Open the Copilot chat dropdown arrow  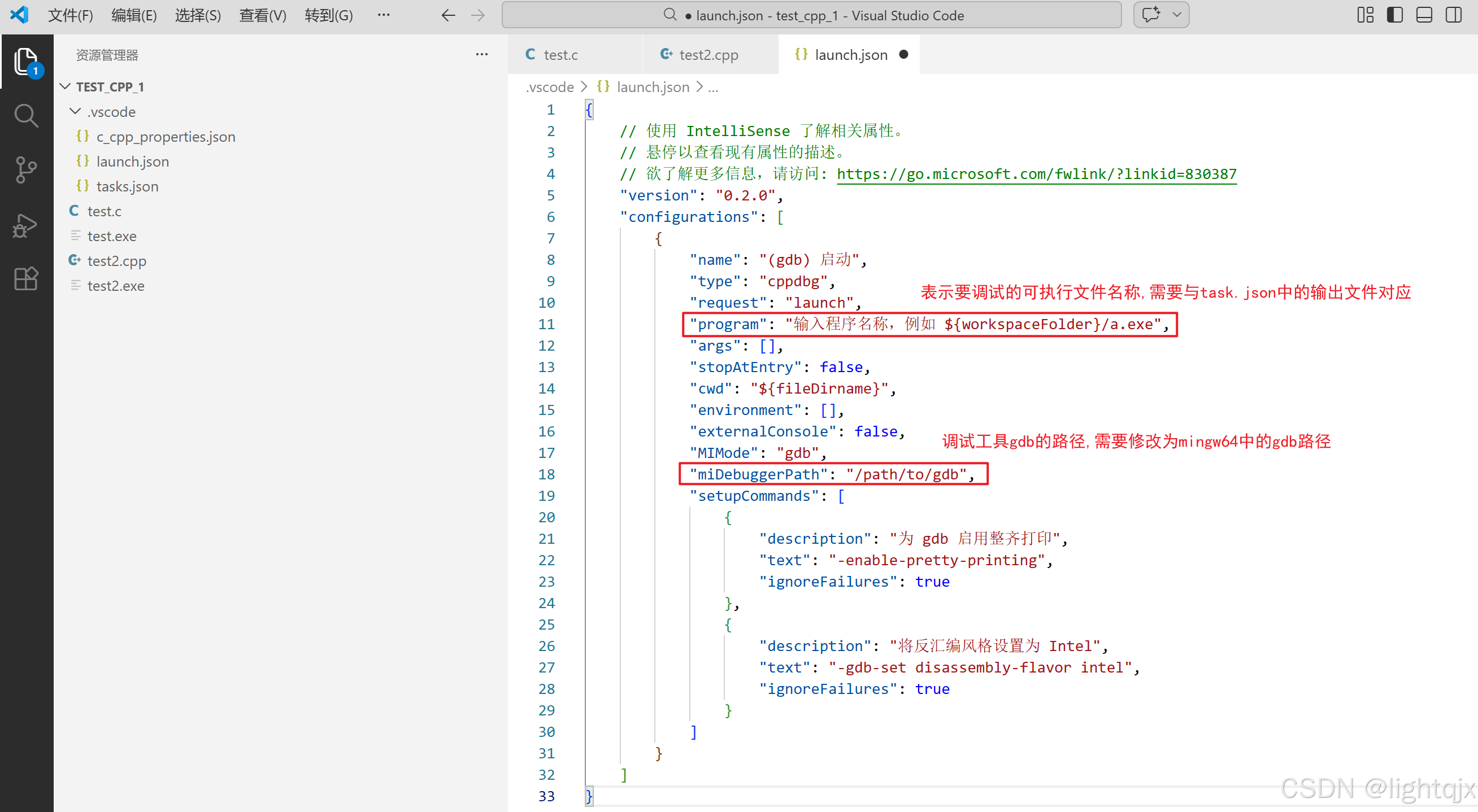[1176, 15]
